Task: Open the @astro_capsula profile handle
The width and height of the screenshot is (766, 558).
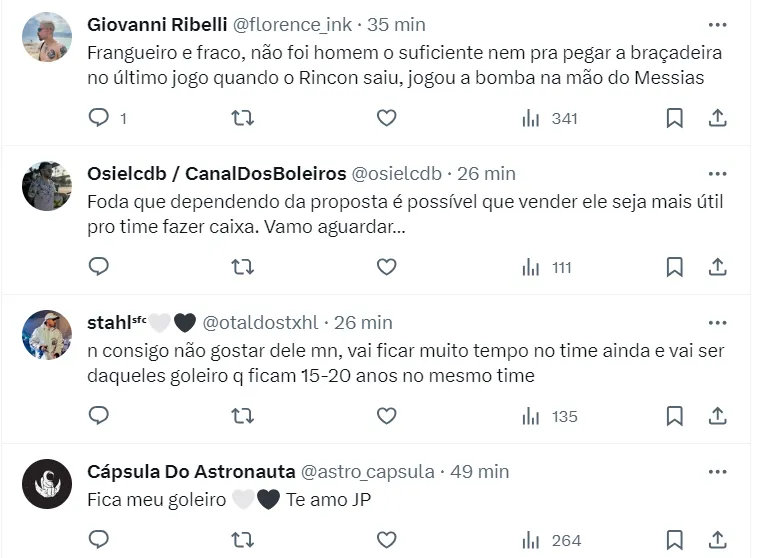Action: click(367, 471)
